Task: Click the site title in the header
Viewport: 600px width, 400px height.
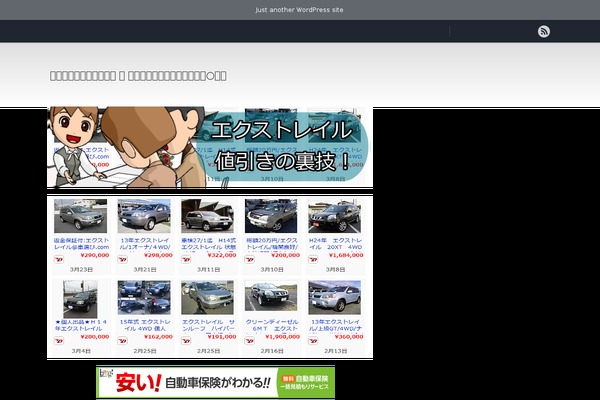Action: click(x=138, y=76)
